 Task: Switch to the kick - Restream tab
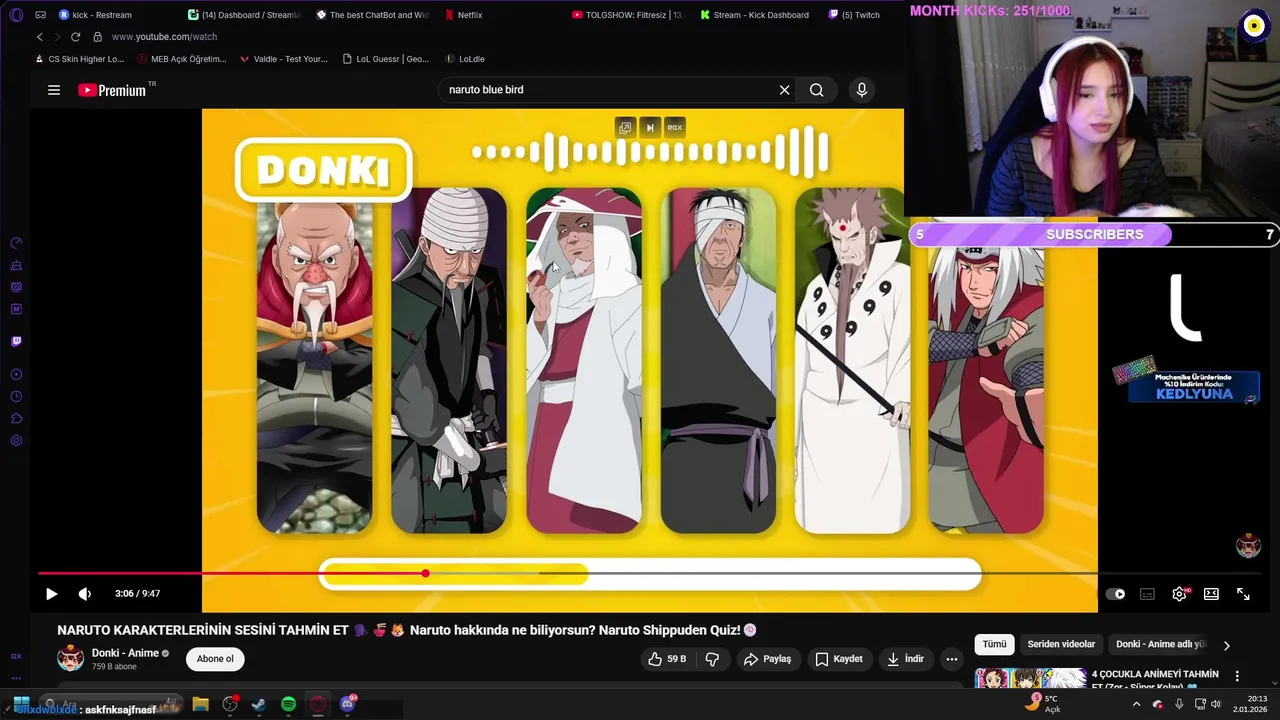tap(95, 15)
